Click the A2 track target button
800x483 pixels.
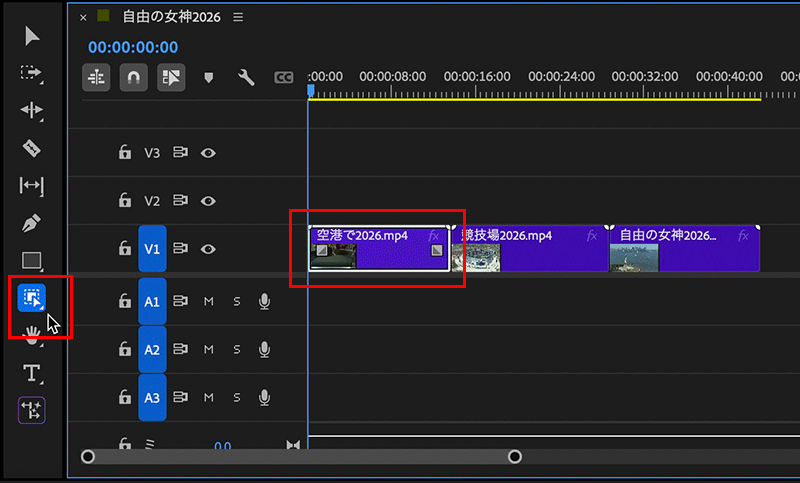pyautogui.click(x=152, y=349)
